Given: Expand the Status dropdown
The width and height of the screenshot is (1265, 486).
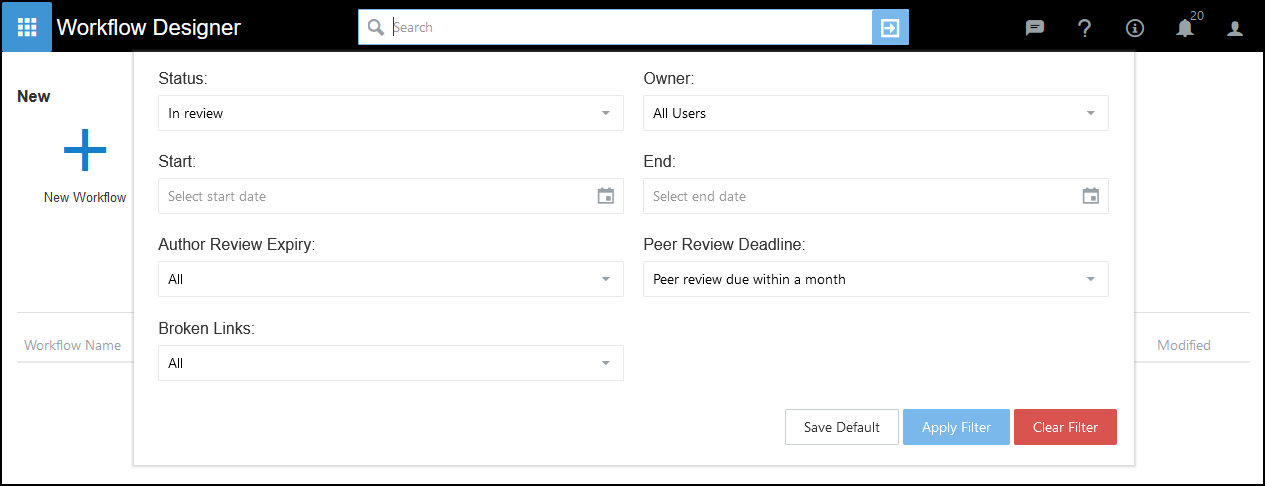Looking at the screenshot, I should click(390, 113).
